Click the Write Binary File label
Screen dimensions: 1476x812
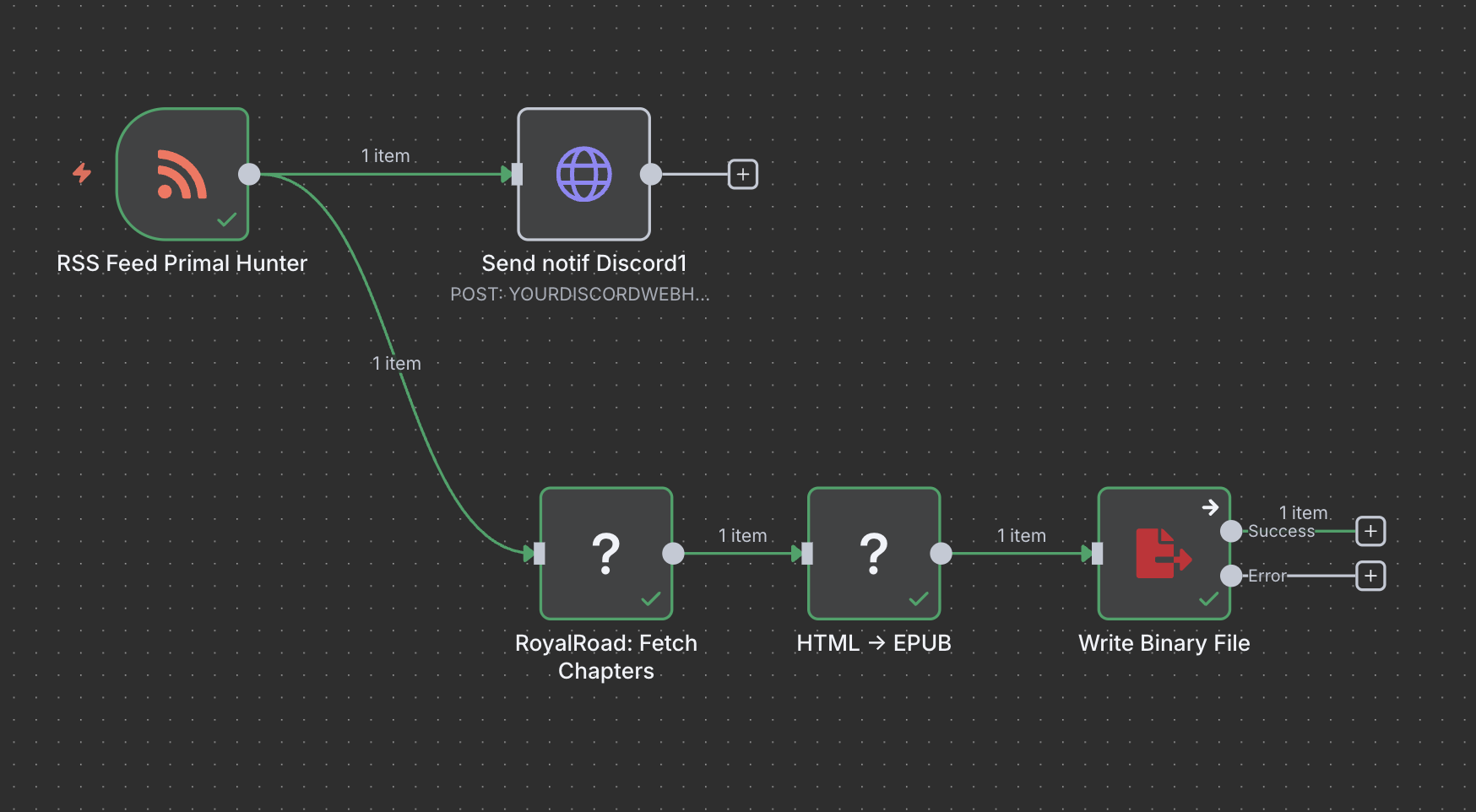[x=1164, y=643]
